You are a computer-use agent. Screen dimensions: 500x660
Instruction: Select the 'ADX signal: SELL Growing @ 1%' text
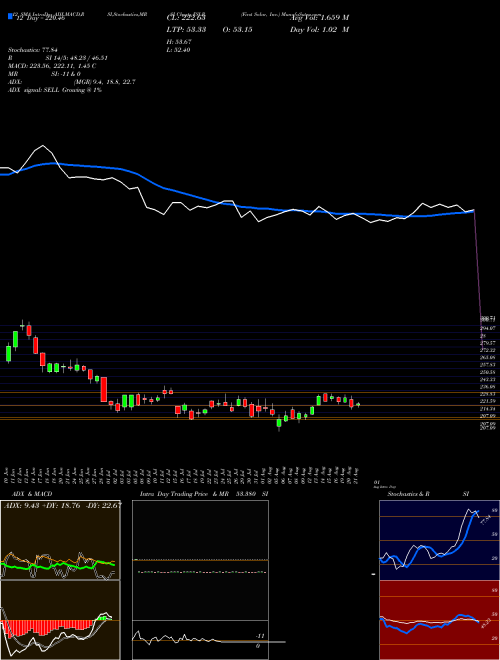tap(55, 90)
